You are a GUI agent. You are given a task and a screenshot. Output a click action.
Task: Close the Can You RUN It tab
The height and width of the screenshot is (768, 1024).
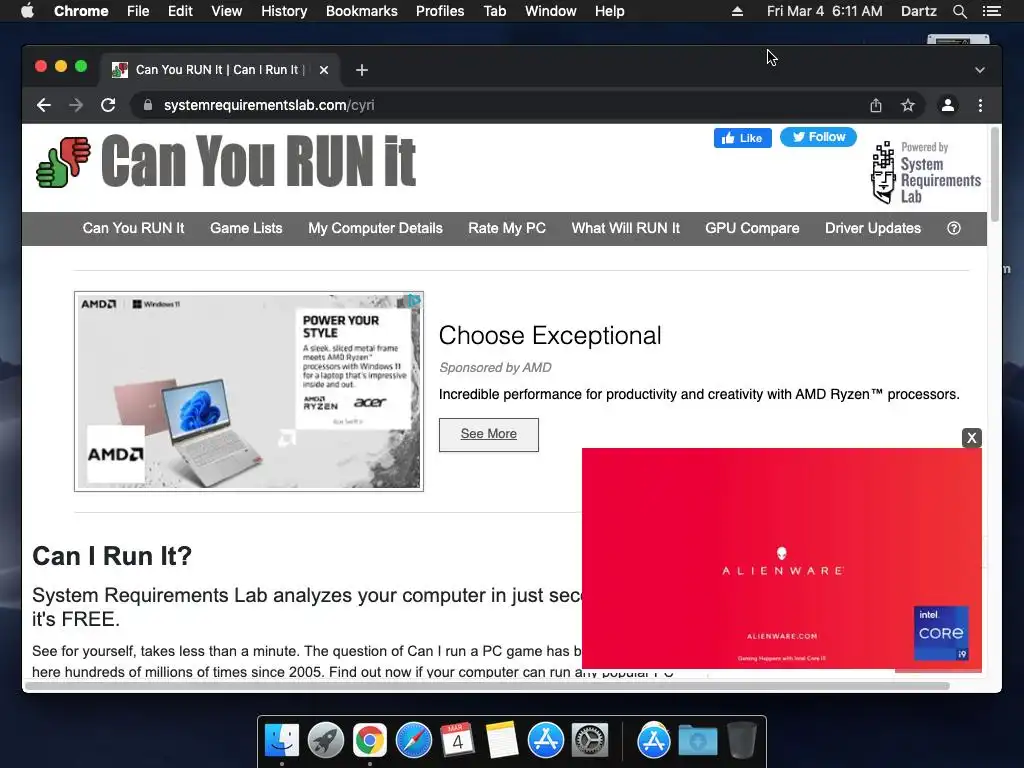(x=324, y=70)
